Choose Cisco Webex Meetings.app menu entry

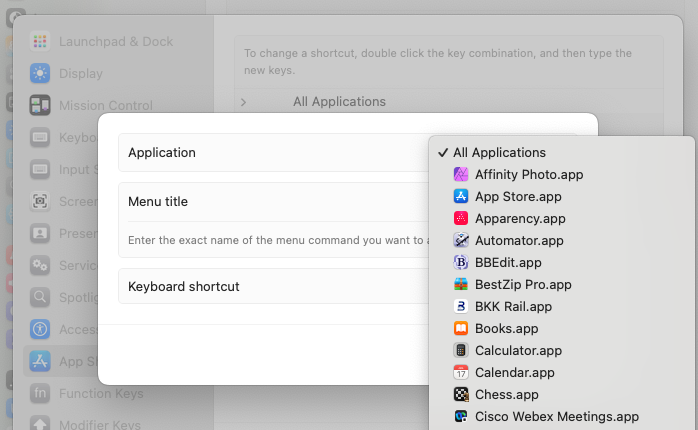[x=561, y=417]
